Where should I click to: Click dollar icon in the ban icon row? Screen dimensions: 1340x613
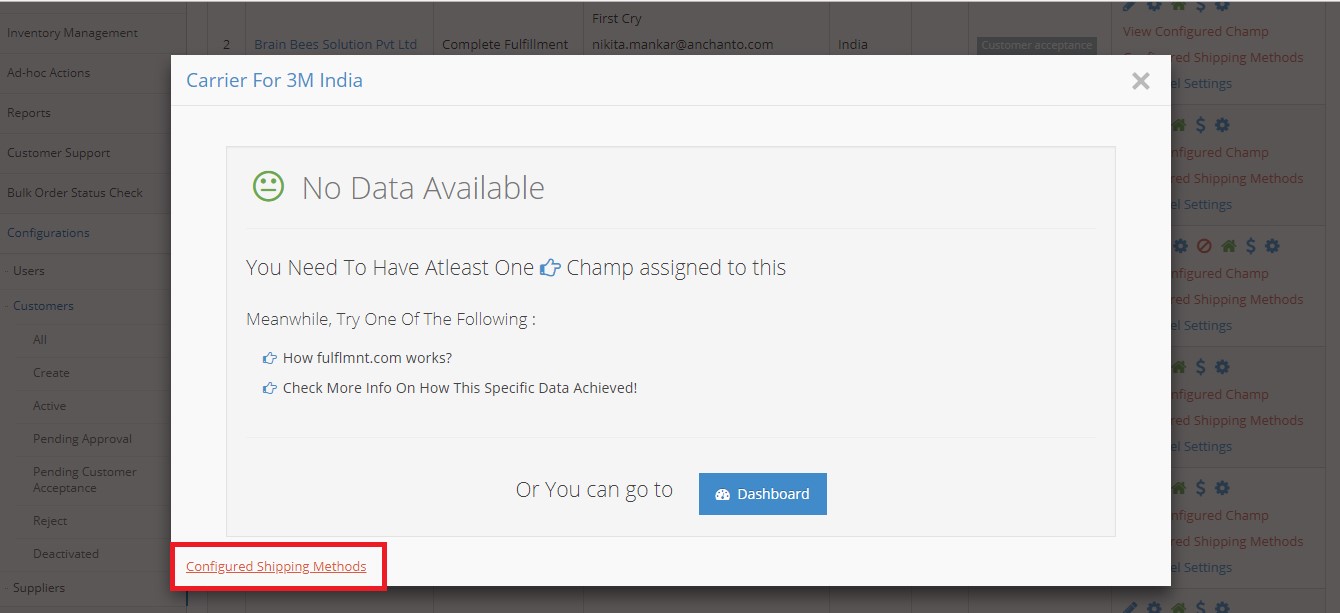coord(1250,246)
